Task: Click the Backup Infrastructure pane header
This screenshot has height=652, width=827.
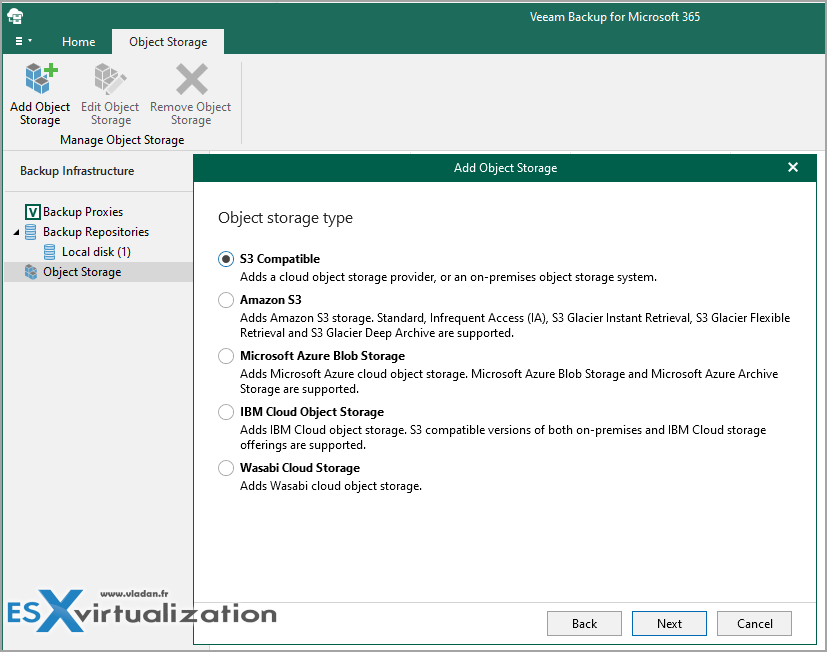Action: click(x=77, y=171)
